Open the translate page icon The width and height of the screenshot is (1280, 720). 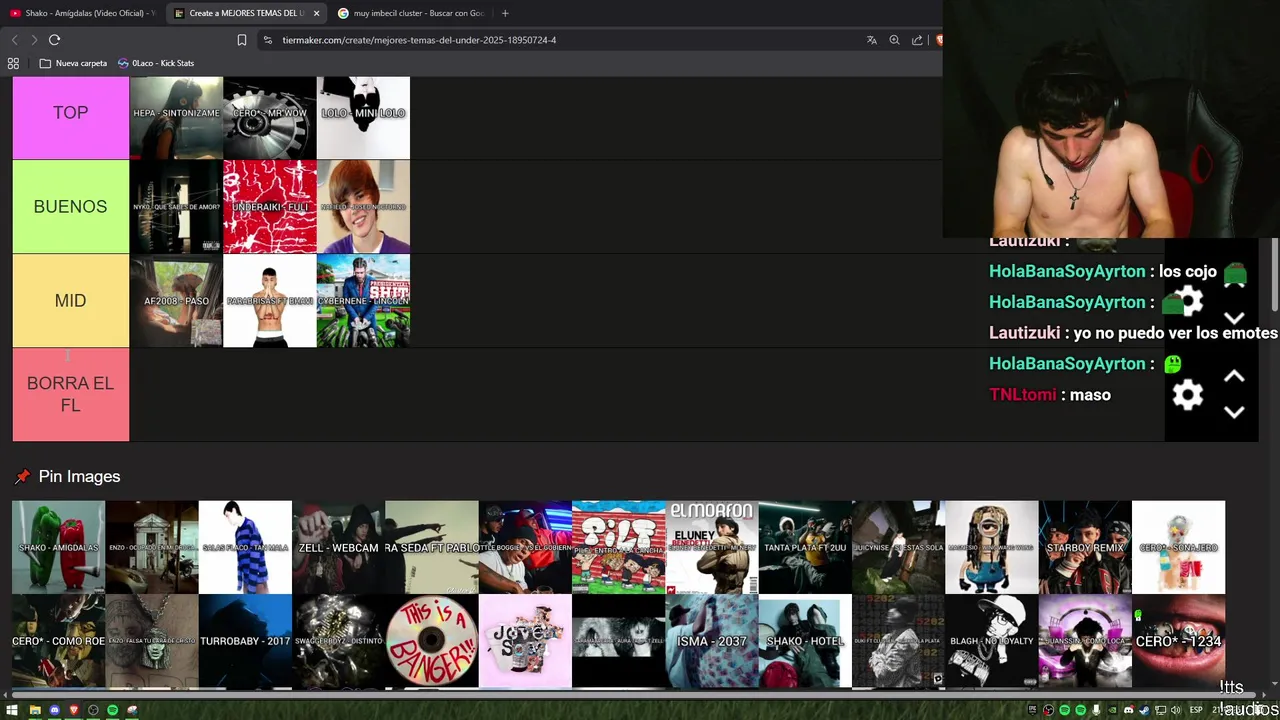[x=872, y=40]
